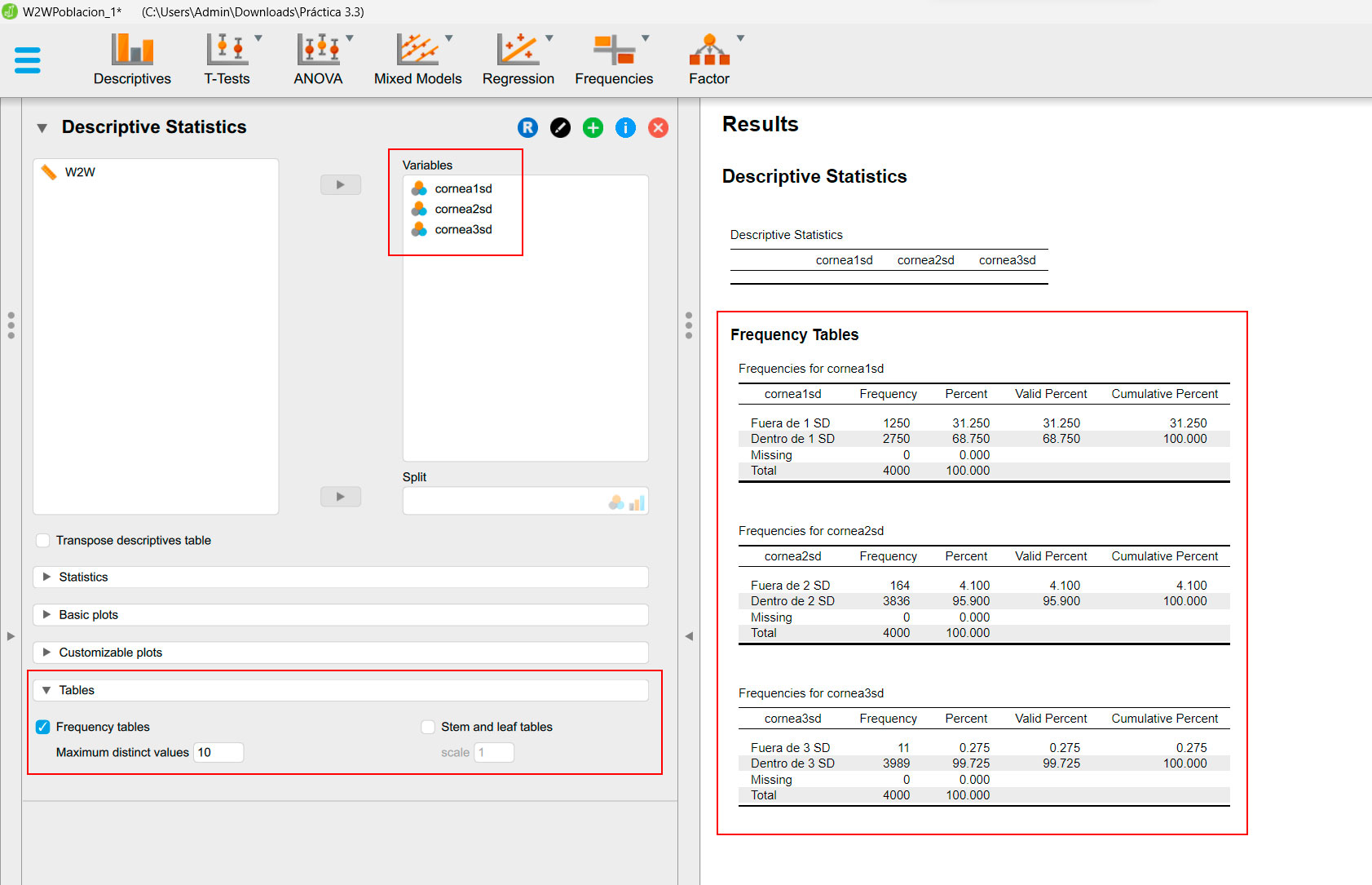Enable Transpose descriptives table checkbox

point(43,541)
